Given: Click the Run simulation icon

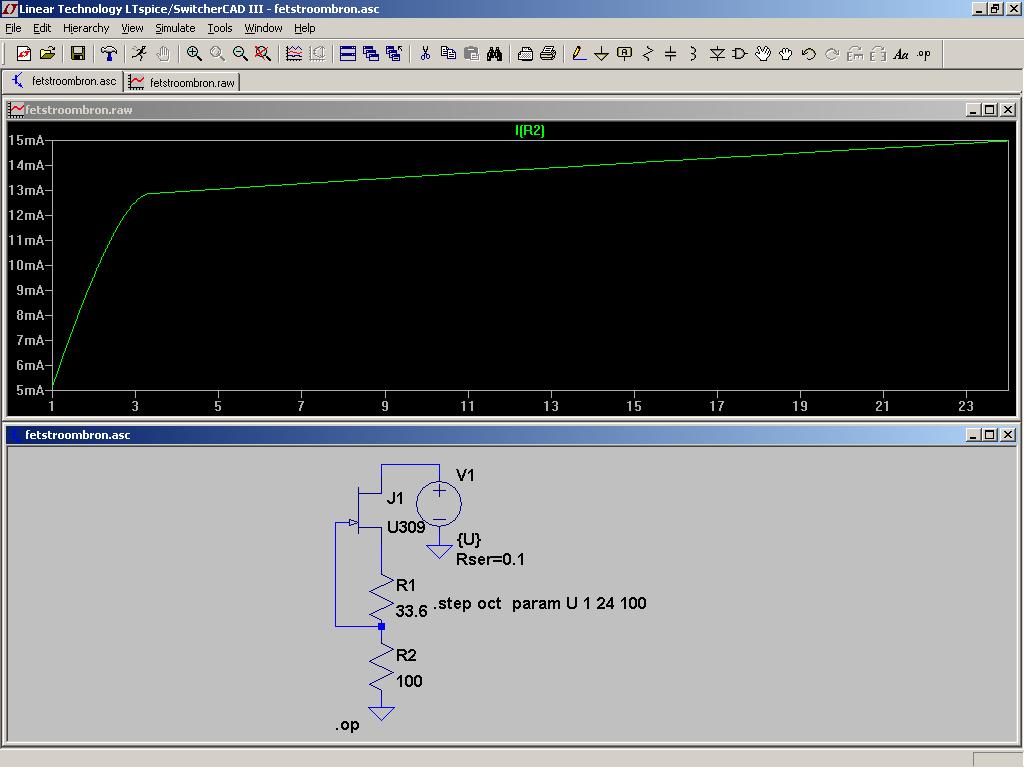Looking at the screenshot, I should coord(139,54).
